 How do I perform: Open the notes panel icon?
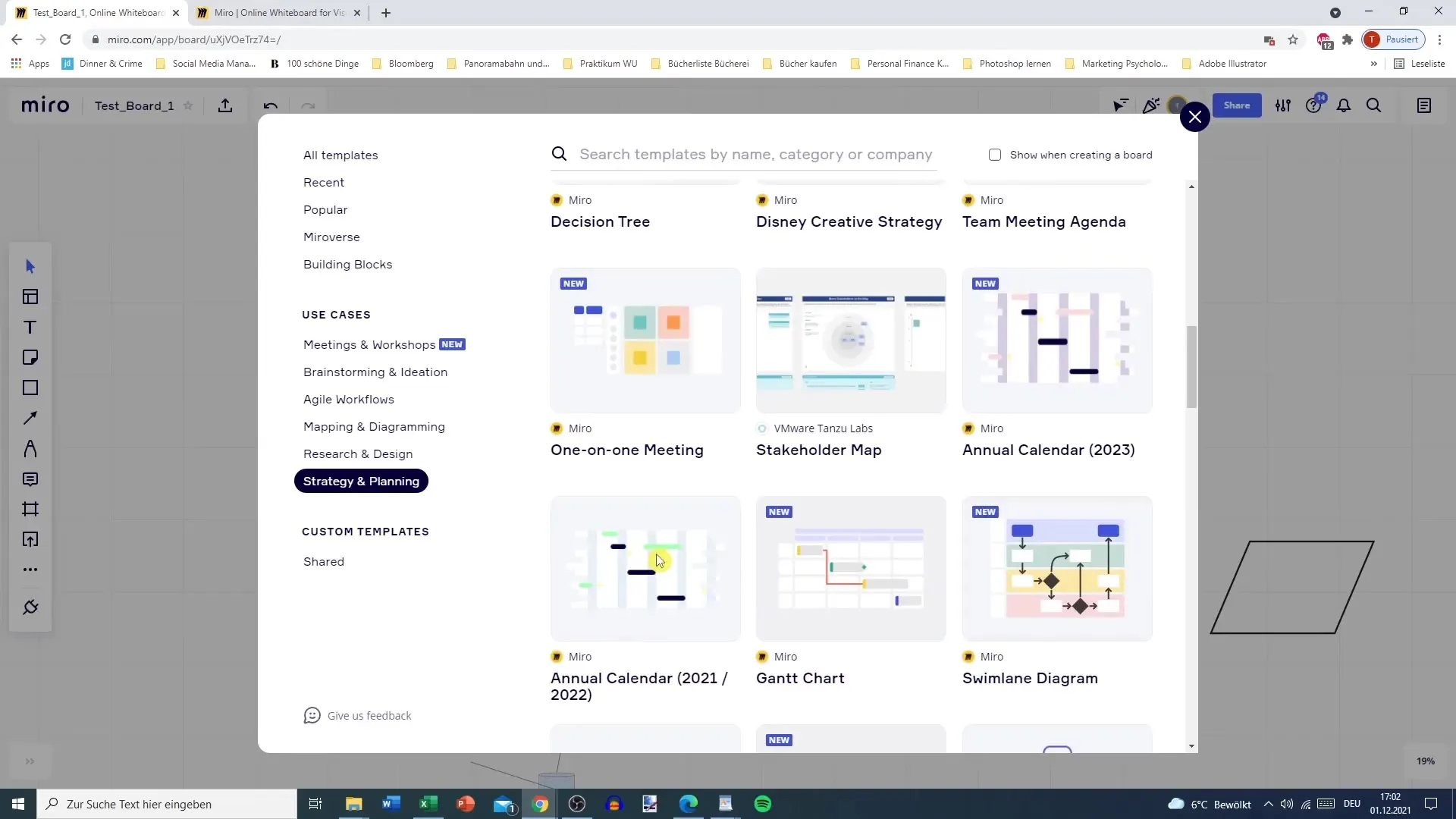click(1424, 105)
